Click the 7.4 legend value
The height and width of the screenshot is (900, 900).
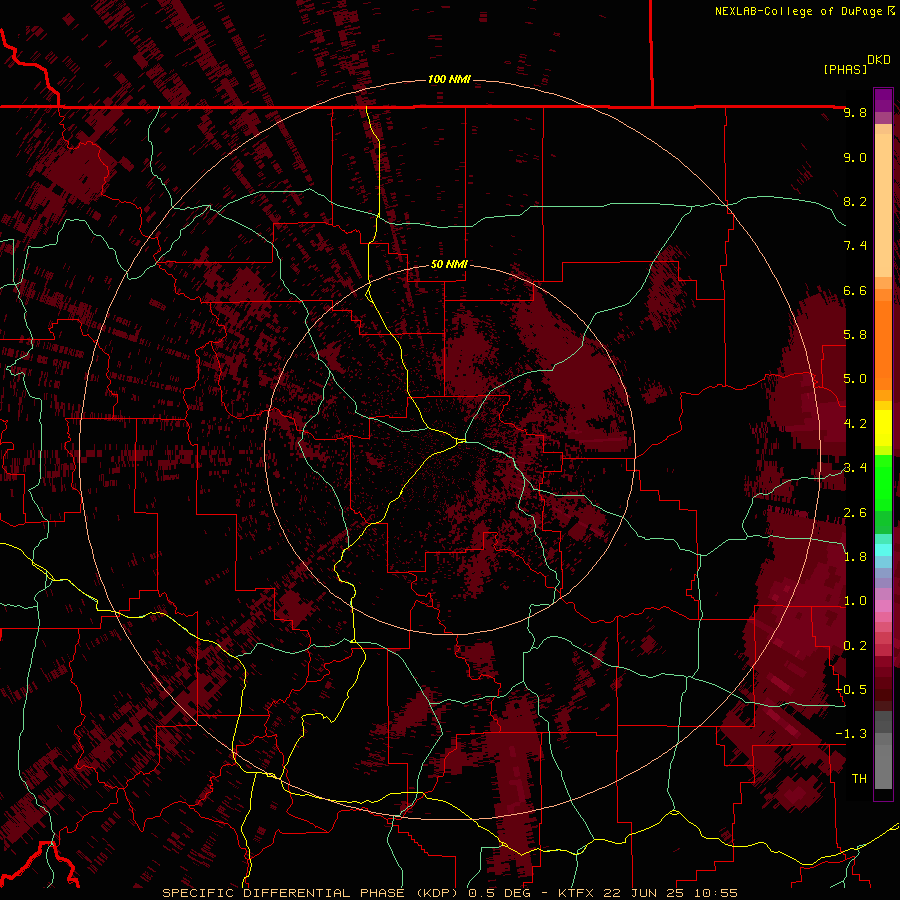point(855,246)
